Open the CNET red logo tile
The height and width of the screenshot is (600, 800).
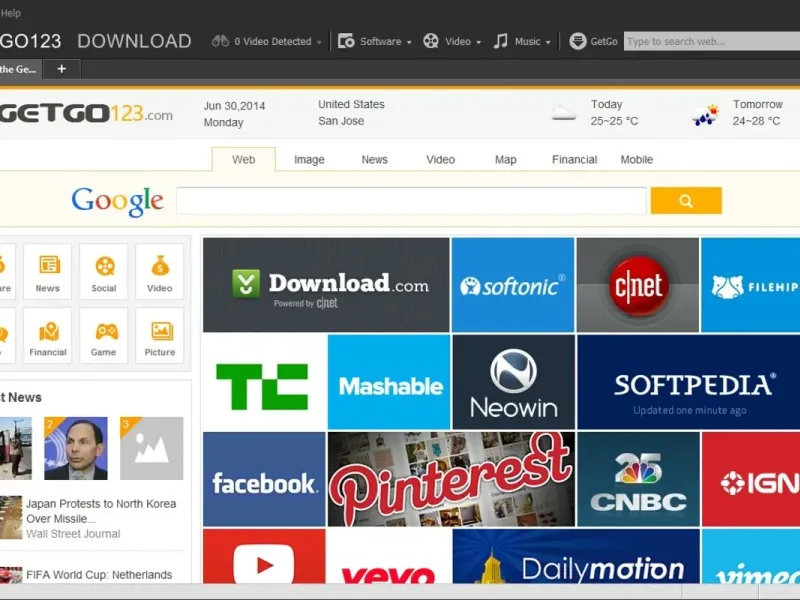(x=638, y=285)
